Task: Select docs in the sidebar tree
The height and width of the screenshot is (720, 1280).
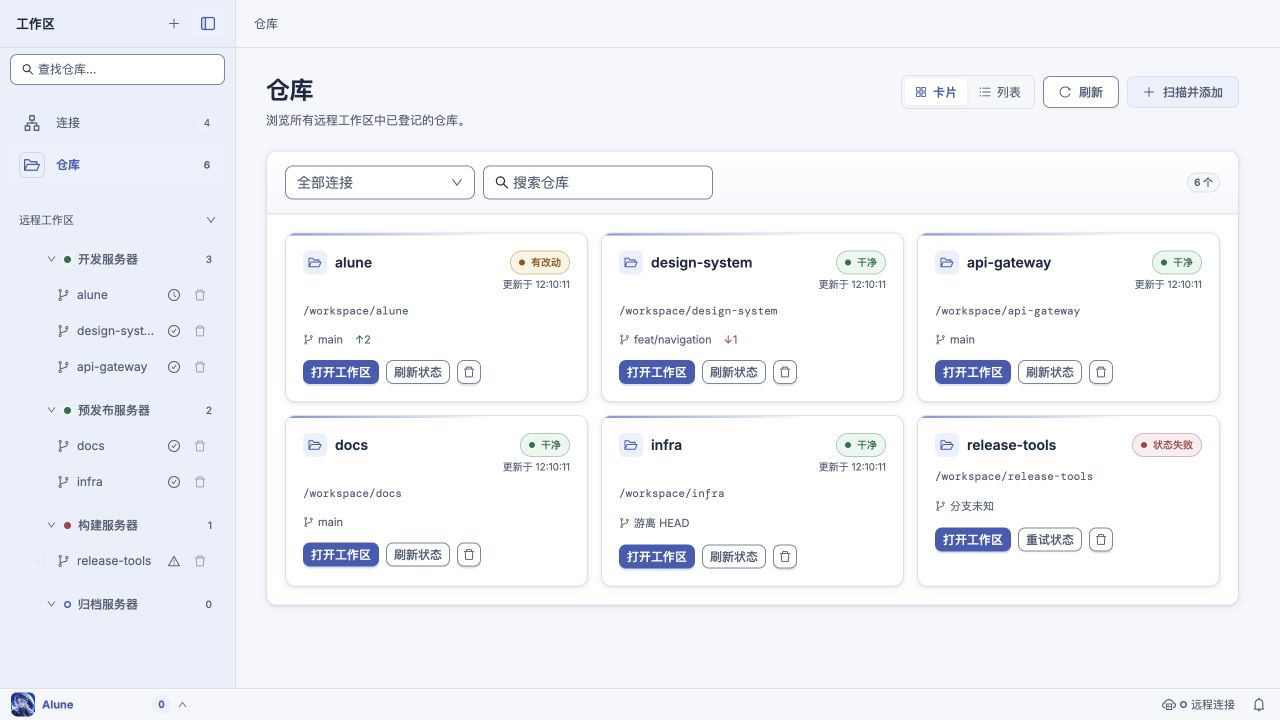Action: (91, 446)
